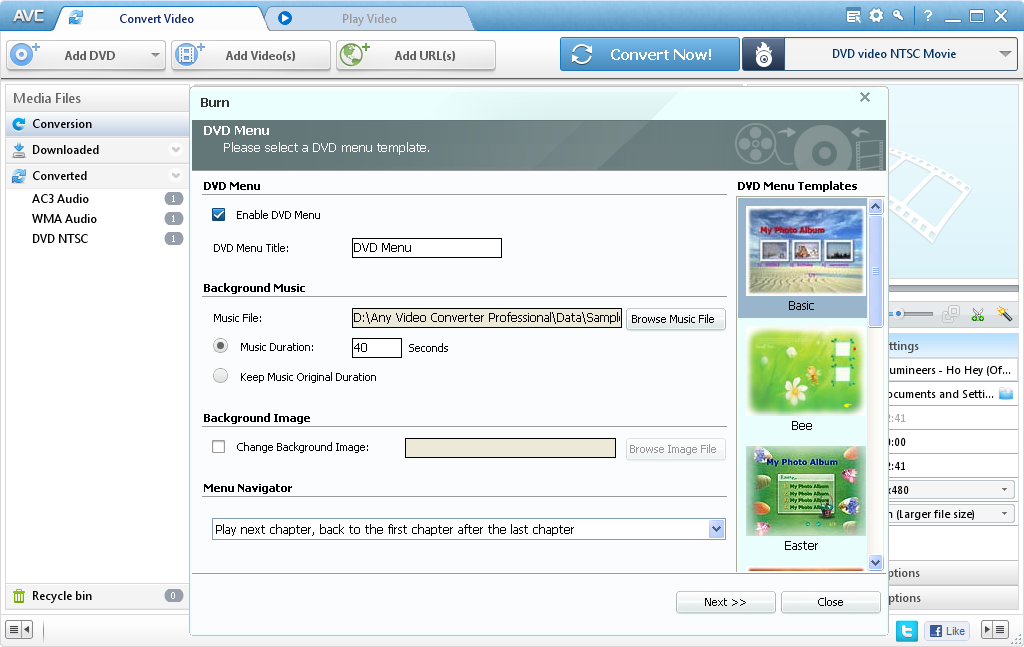The width and height of the screenshot is (1024, 647).
Task: Click the burn disc flame icon
Action: click(x=763, y=55)
